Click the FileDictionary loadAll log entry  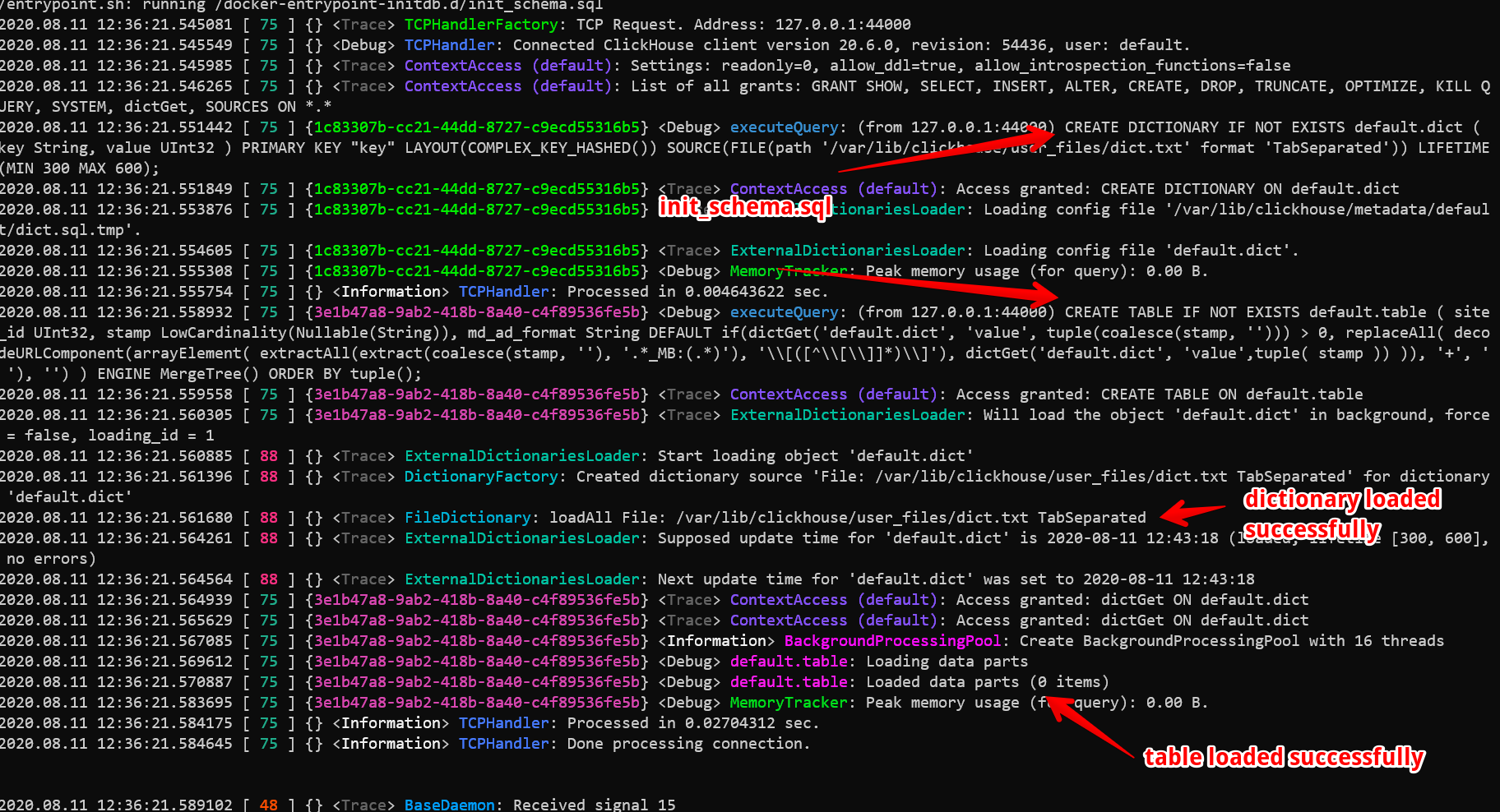click(x=467, y=517)
